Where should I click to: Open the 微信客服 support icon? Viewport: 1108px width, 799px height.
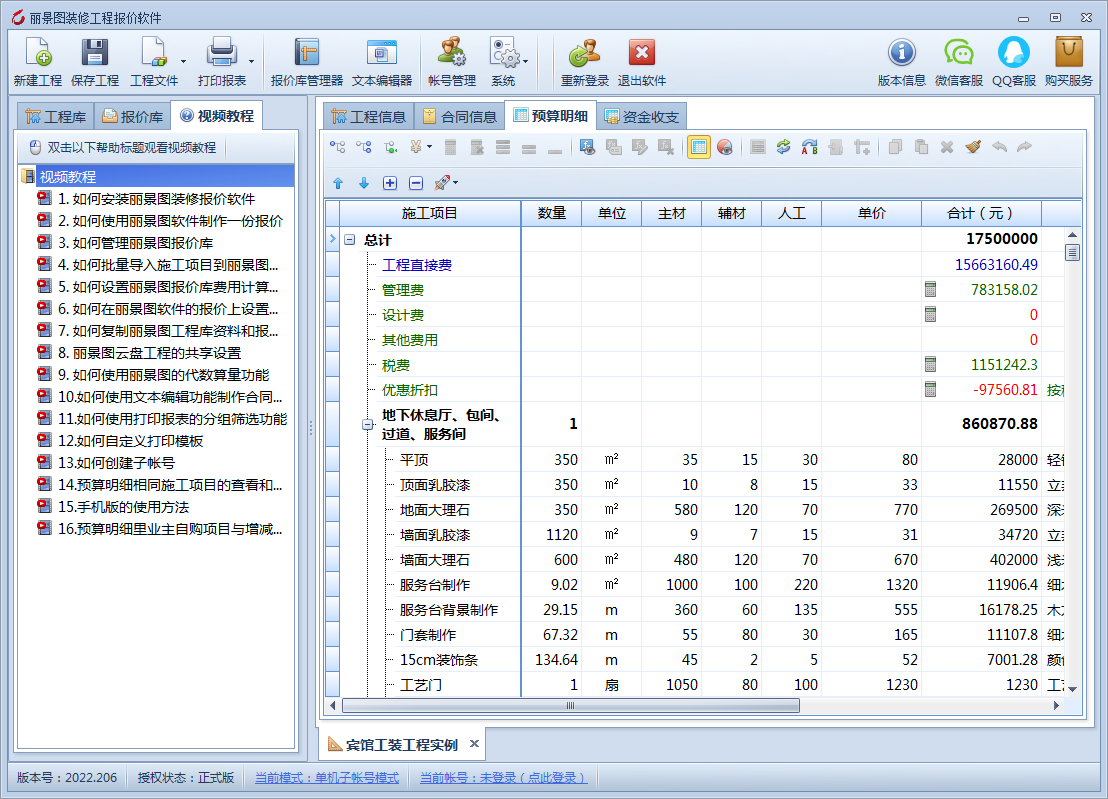click(x=958, y=53)
